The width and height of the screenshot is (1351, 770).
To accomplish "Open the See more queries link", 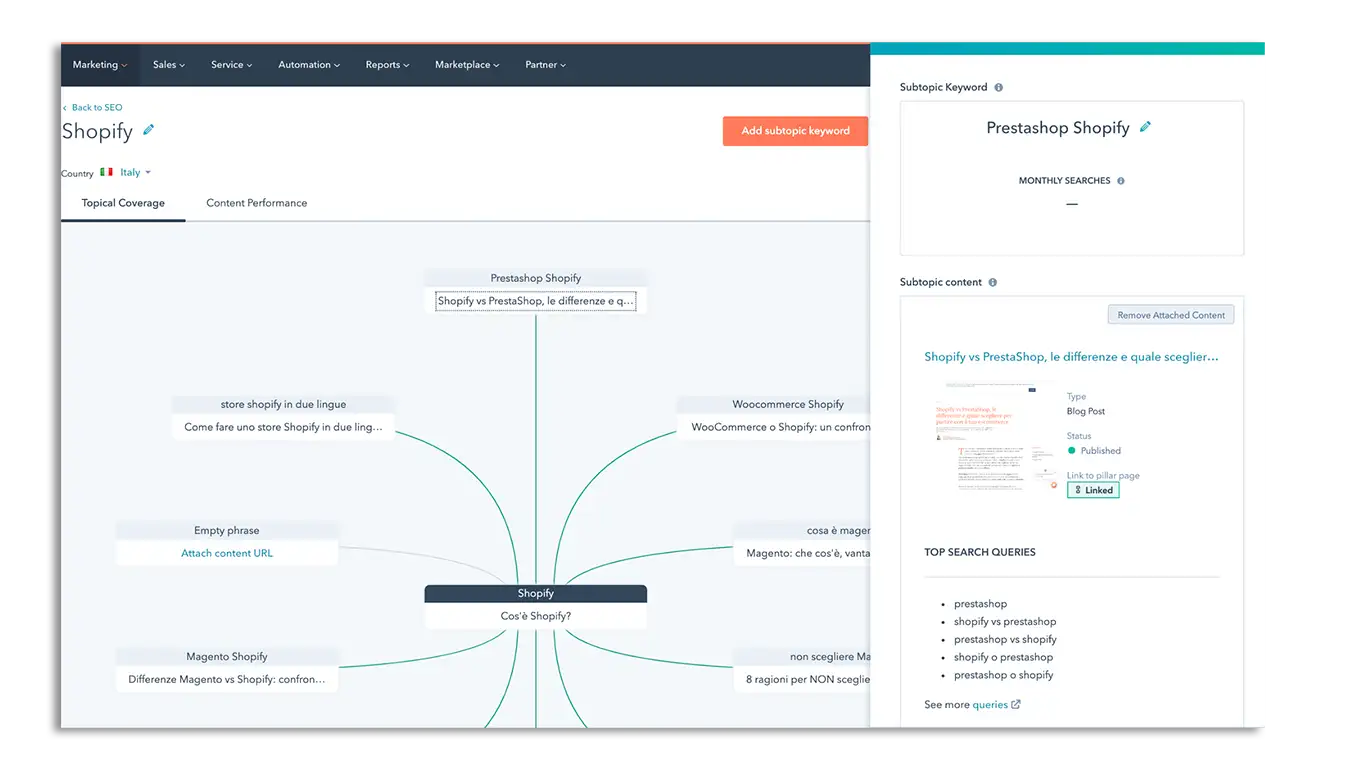I will click(x=990, y=705).
